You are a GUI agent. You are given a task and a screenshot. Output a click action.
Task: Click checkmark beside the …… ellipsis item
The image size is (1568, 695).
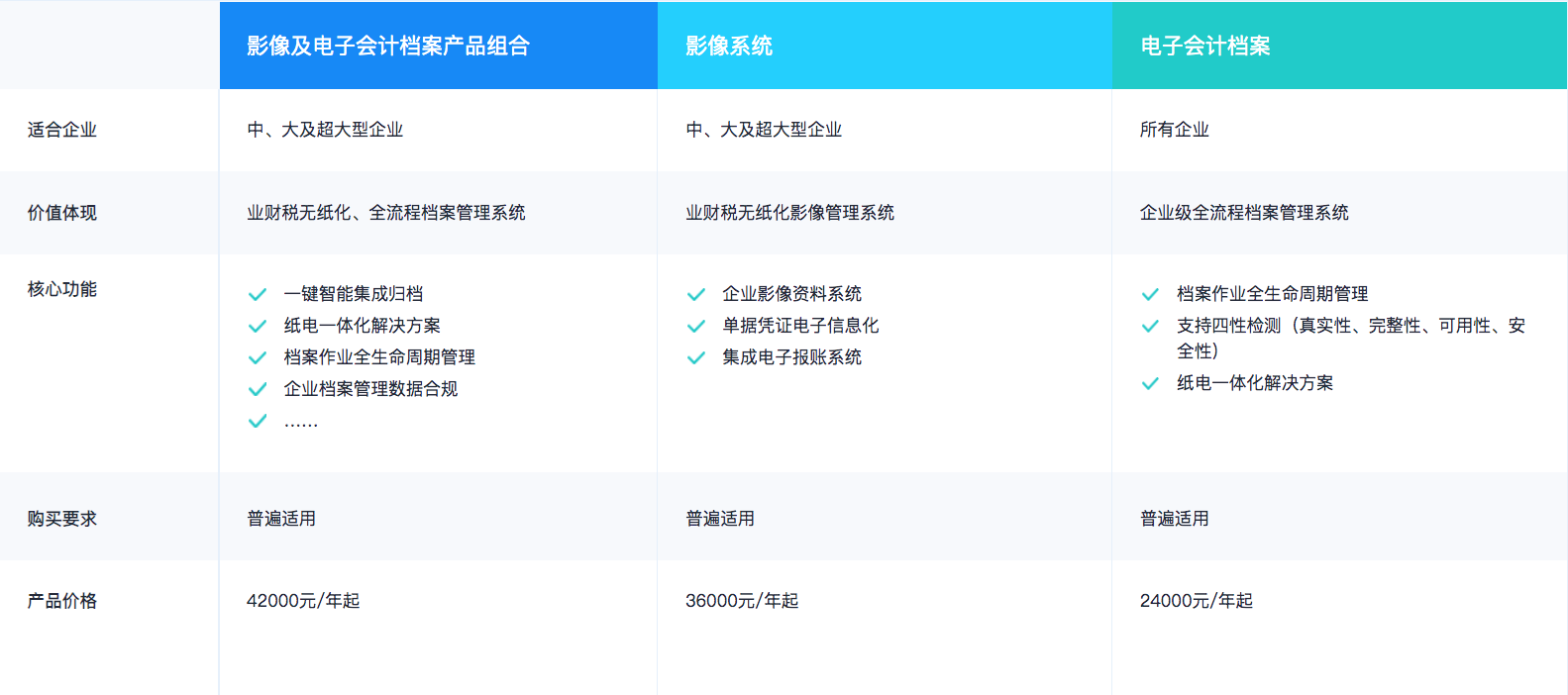258,422
